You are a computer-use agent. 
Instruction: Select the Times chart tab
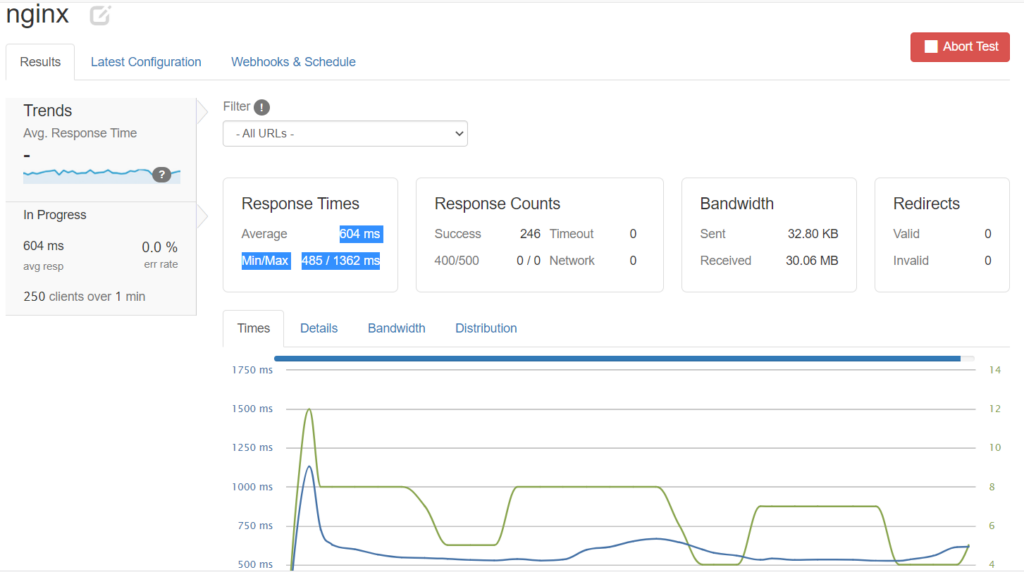point(253,328)
